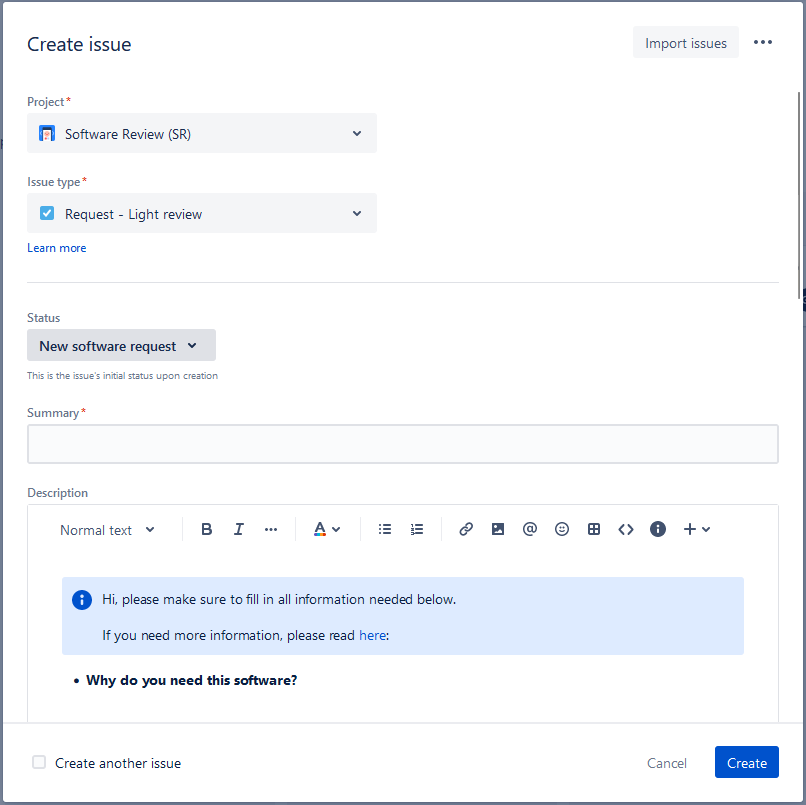Image resolution: width=806 pixels, height=805 pixels.
Task: Add a code snippet to the description
Action: (626, 529)
